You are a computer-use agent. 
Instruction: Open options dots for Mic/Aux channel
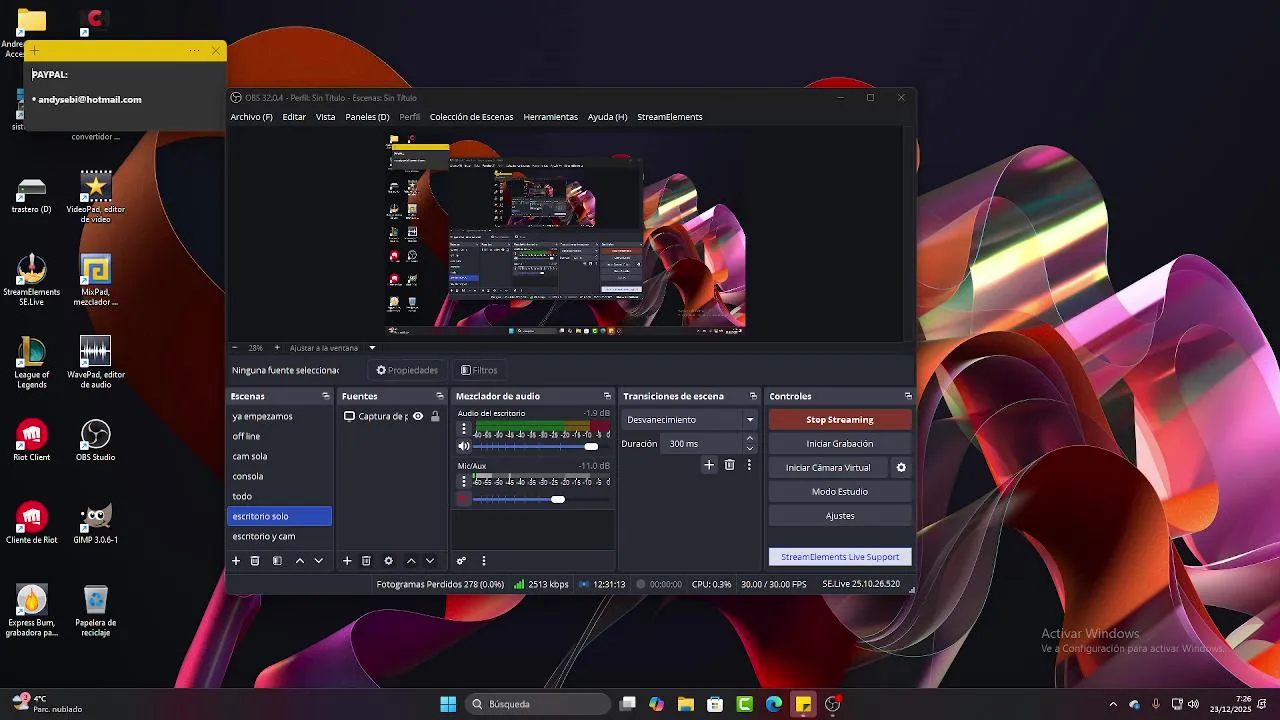pyautogui.click(x=463, y=481)
